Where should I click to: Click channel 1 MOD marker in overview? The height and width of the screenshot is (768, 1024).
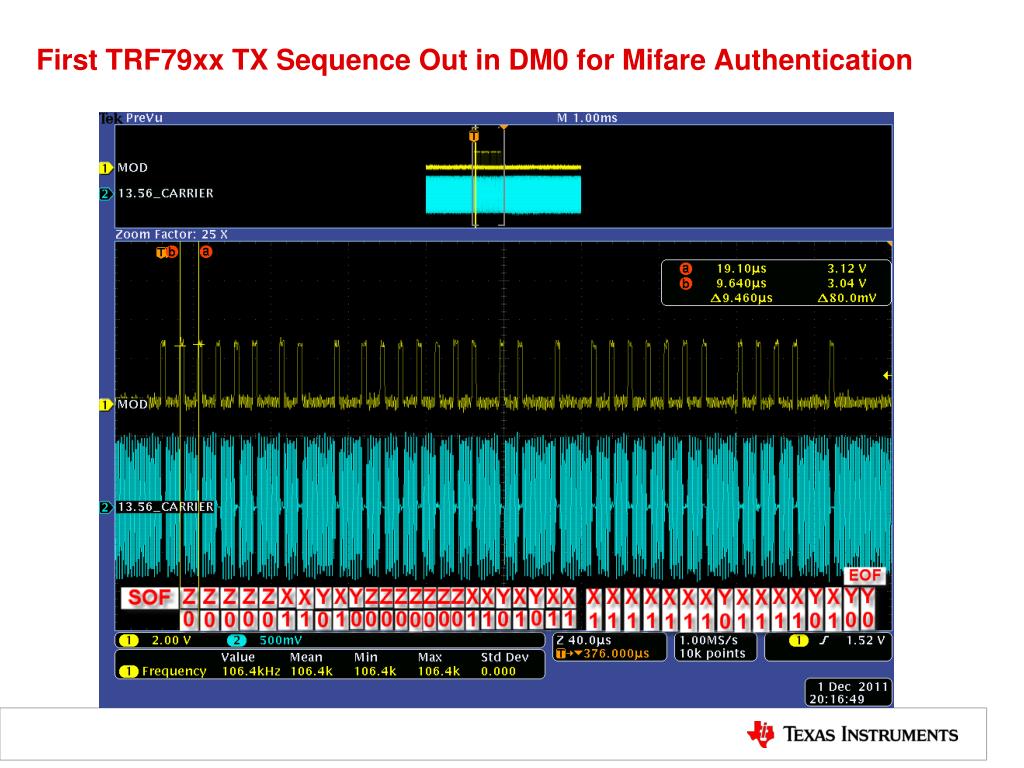coord(106,168)
